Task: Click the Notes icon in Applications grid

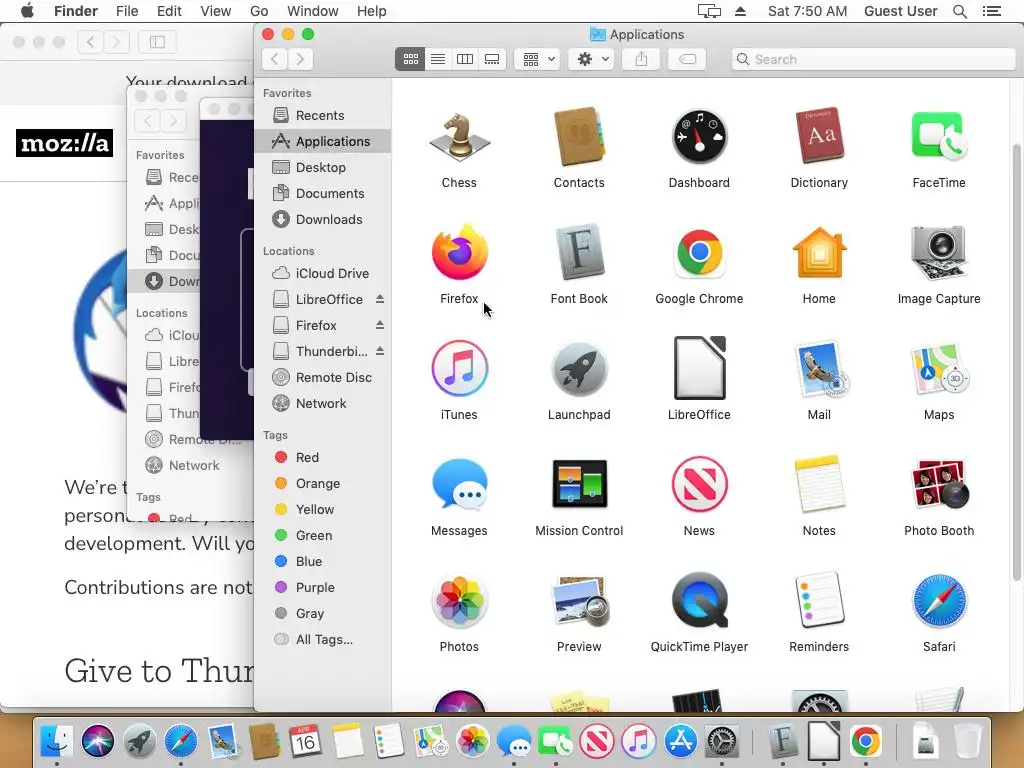Action: click(819, 484)
